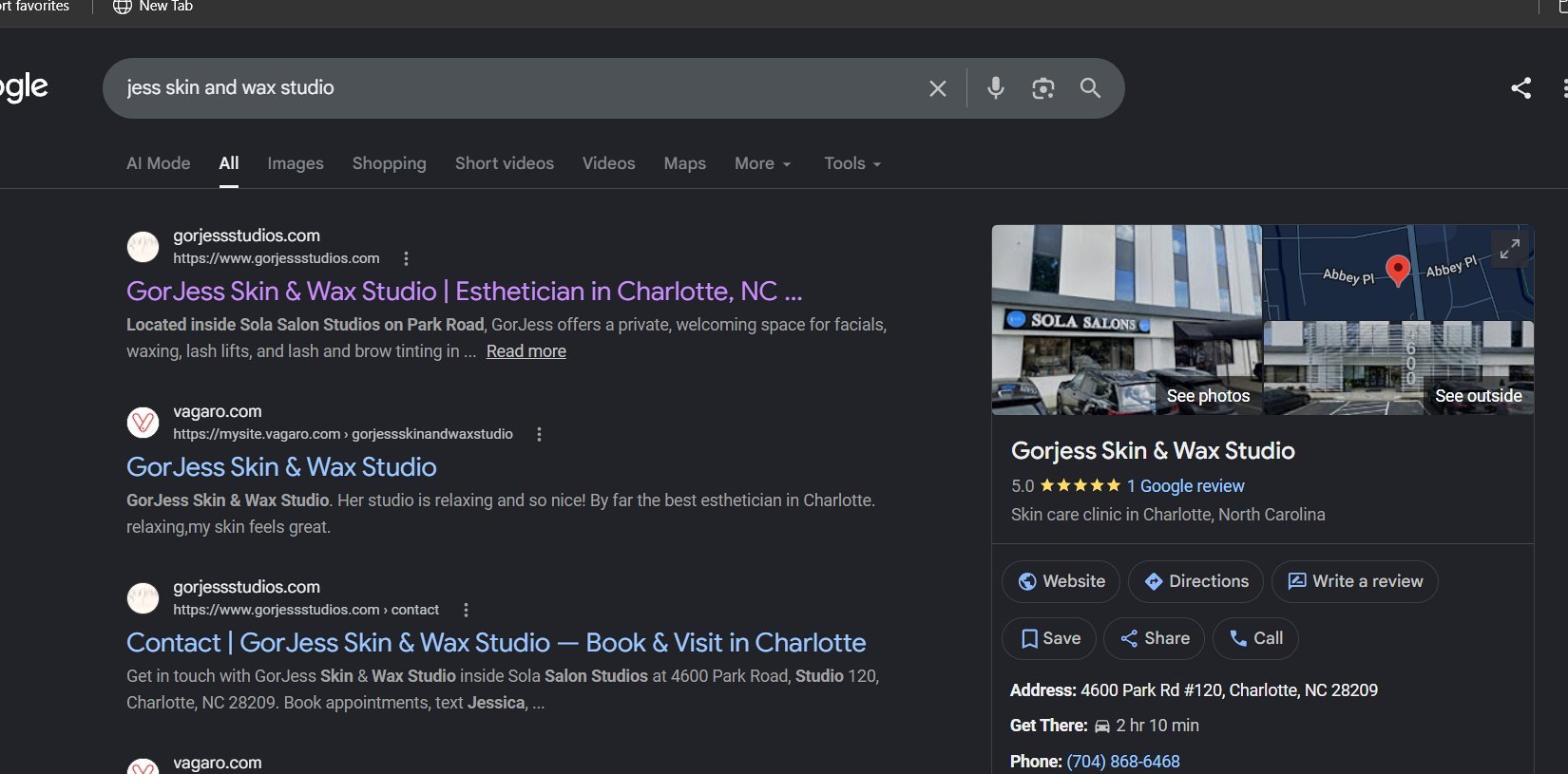Click the red location pin on the map
The height and width of the screenshot is (774, 1568).
point(1398,270)
